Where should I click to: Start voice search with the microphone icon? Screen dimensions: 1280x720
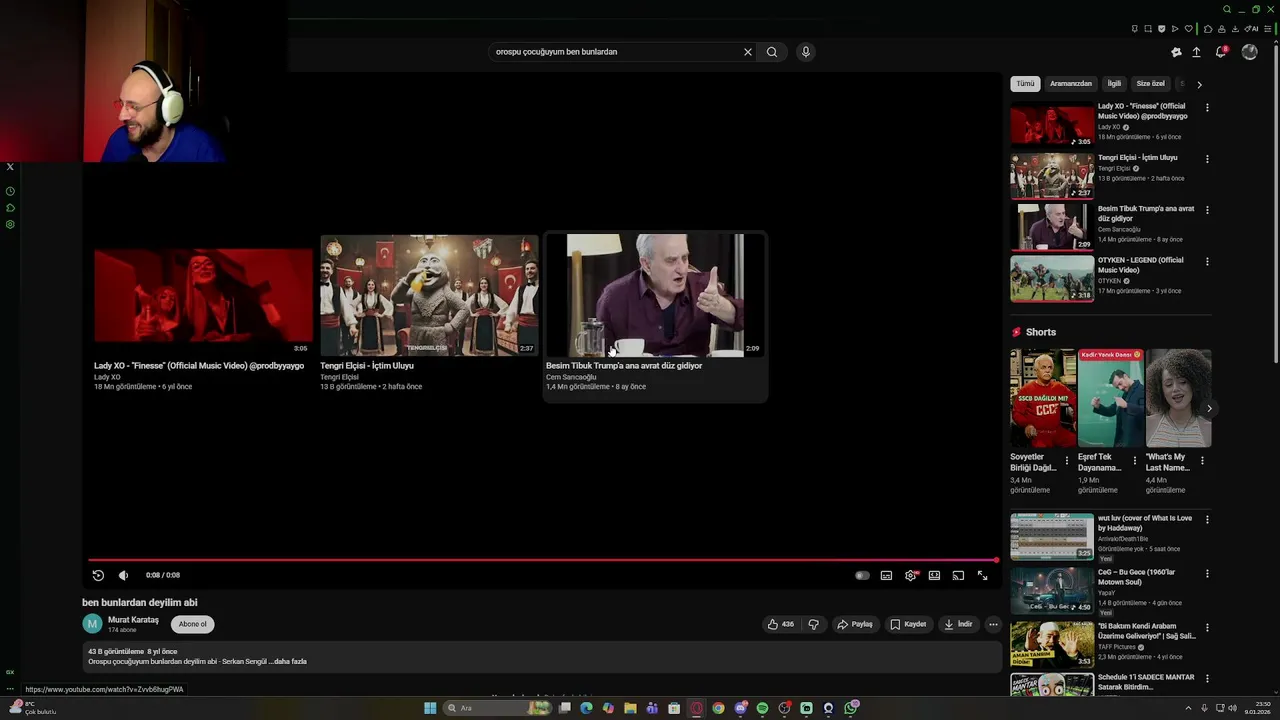point(805,52)
